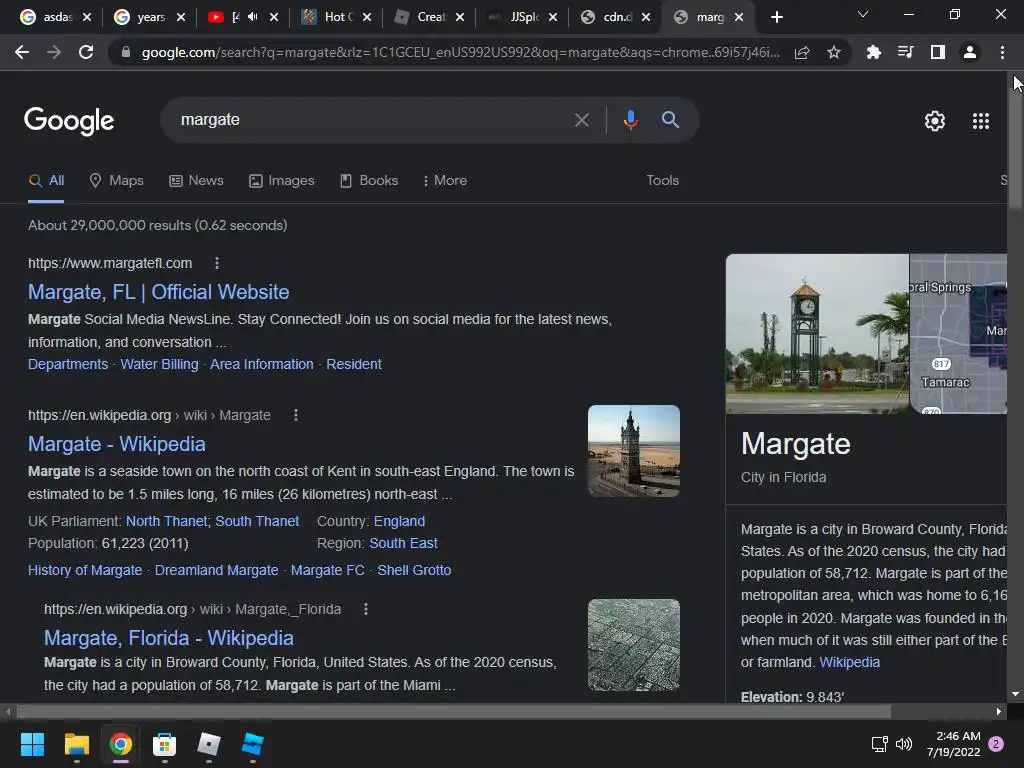Open the England country link
Image resolution: width=1024 pixels, height=768 pixels.
click(399, 521)
